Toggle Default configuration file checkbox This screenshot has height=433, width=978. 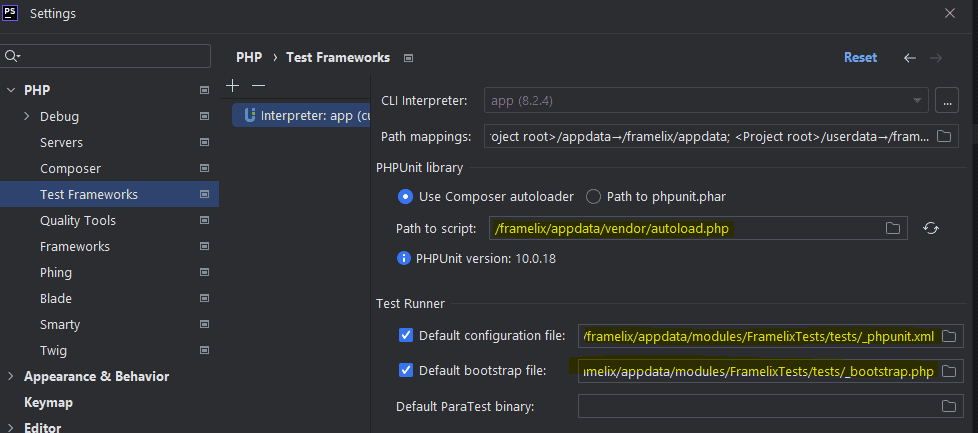point(406,336)
